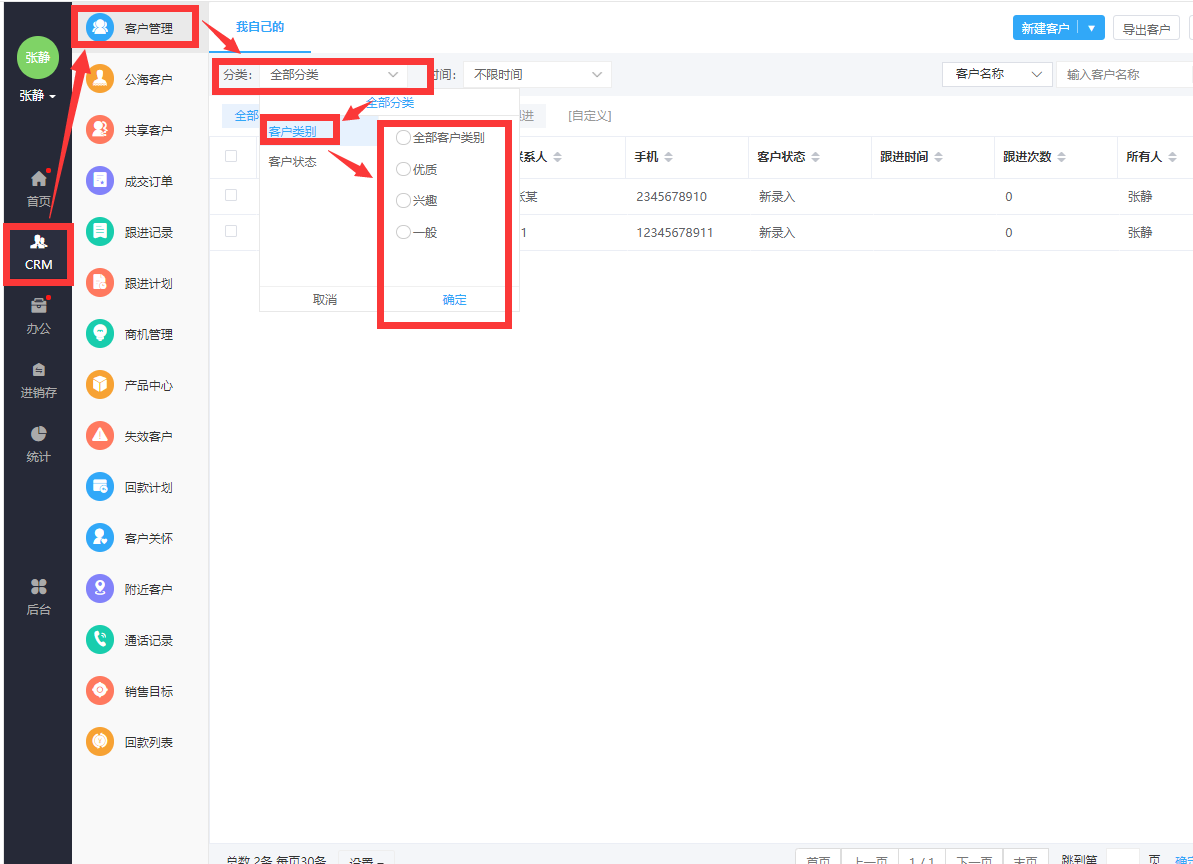Open the 设置 page-size dropdown
The height and width of the screenshot is (864, 1193).
(366, 859)
